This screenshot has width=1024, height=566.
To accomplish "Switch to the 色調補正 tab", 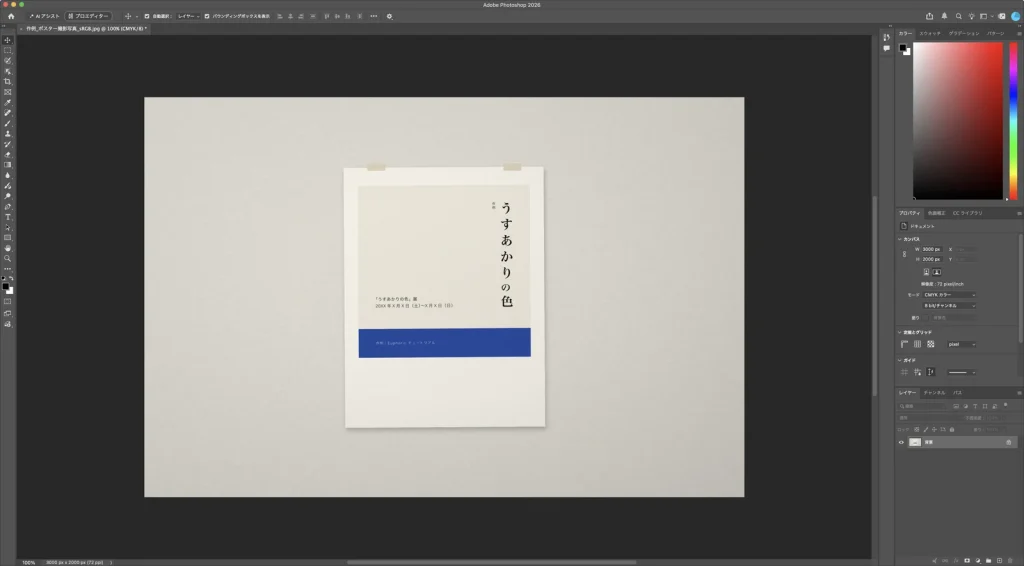I will click(x=936, y=213).
